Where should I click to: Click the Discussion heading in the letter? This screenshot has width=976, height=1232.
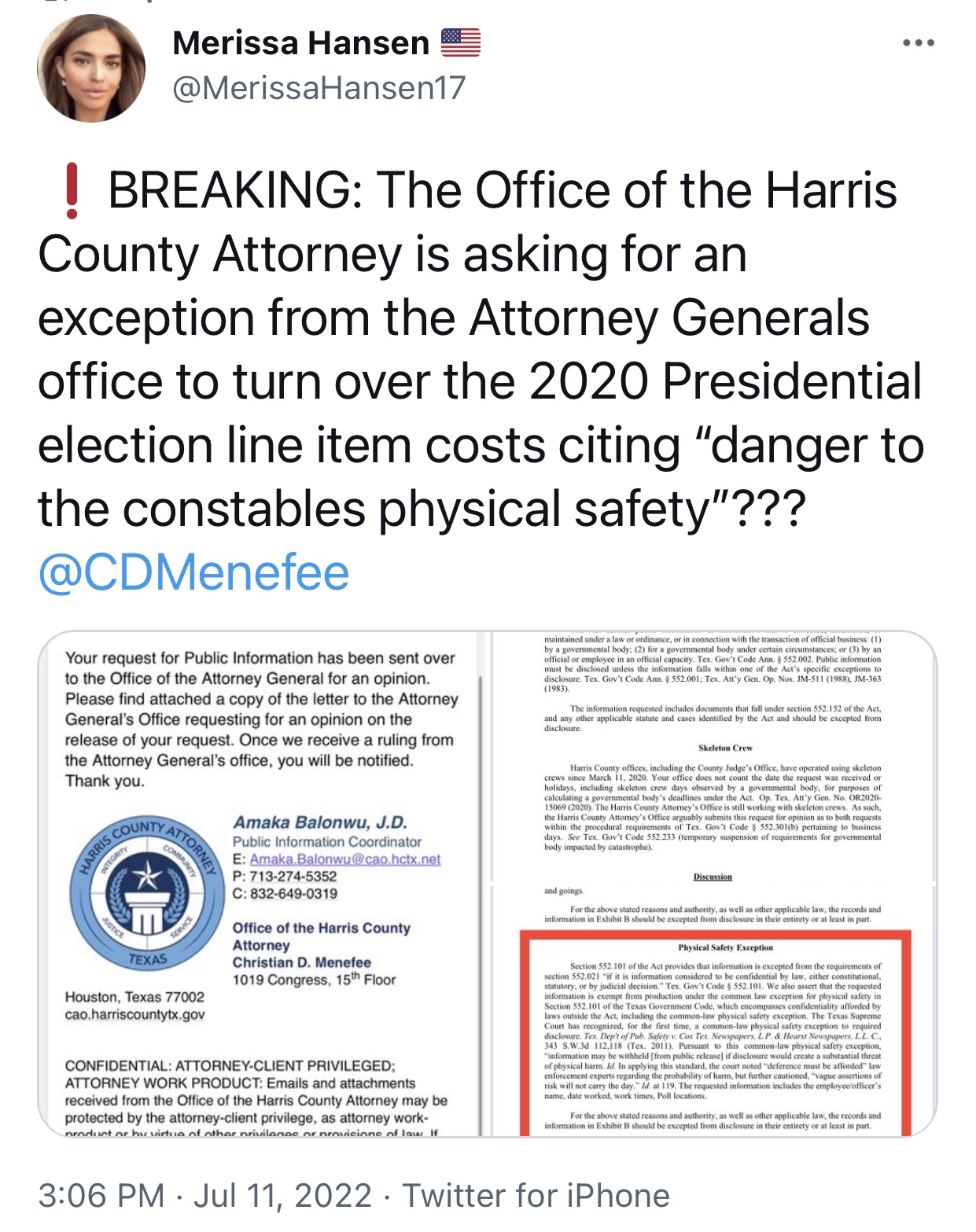713,877
